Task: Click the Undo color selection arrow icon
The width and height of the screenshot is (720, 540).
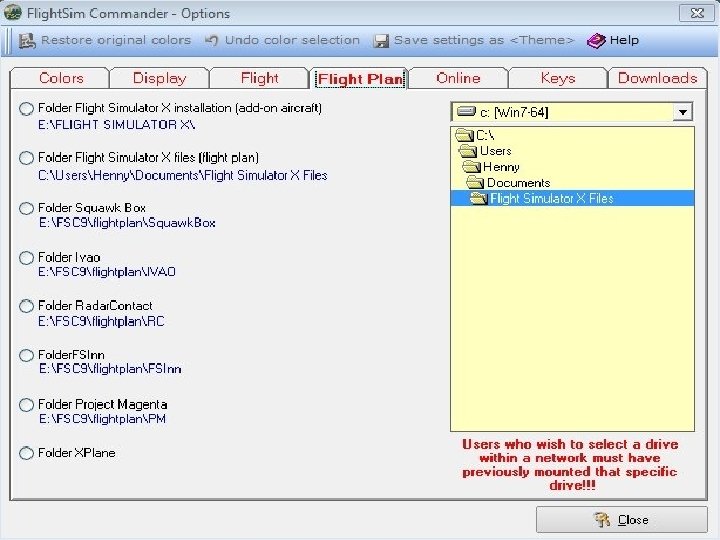Action: (211, 40)
